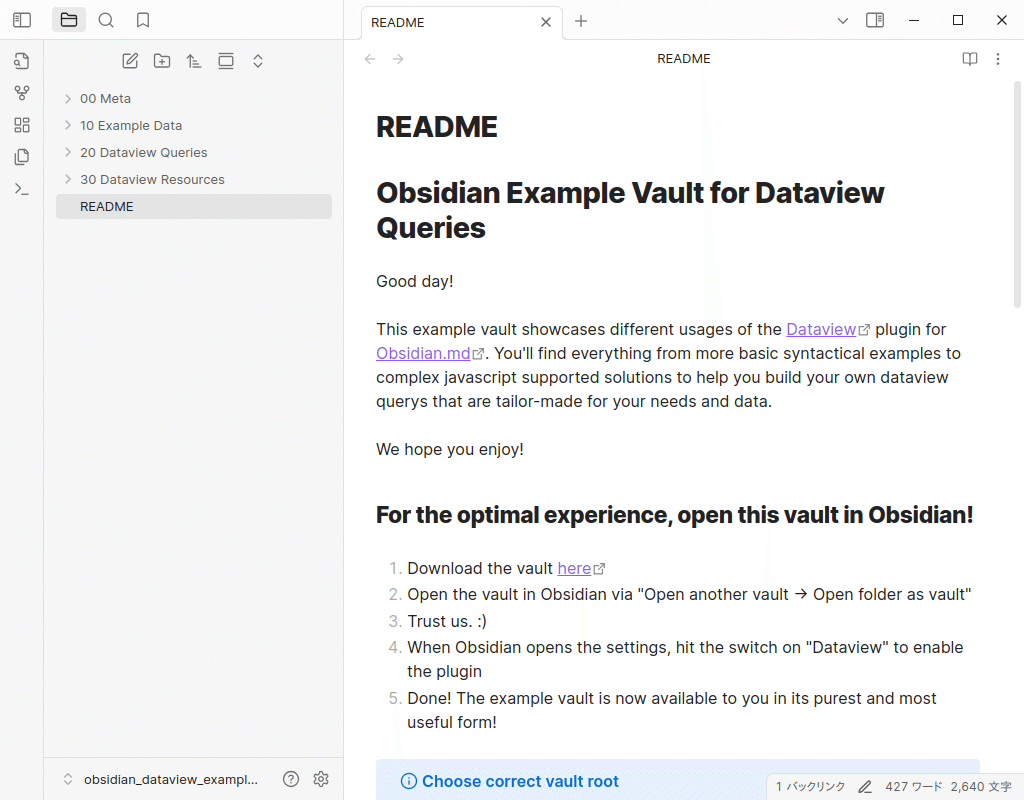The width and height of the screenshot is (1024, 800).
Task: Collapse all folders with the expand-collapse icon
Action: pyautogui.click(x=257, y=60)
